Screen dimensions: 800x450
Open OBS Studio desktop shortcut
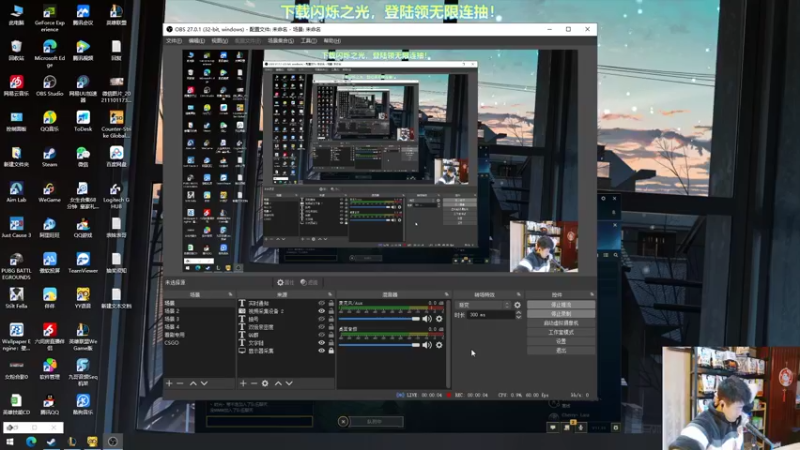click(x=49, y=86)
